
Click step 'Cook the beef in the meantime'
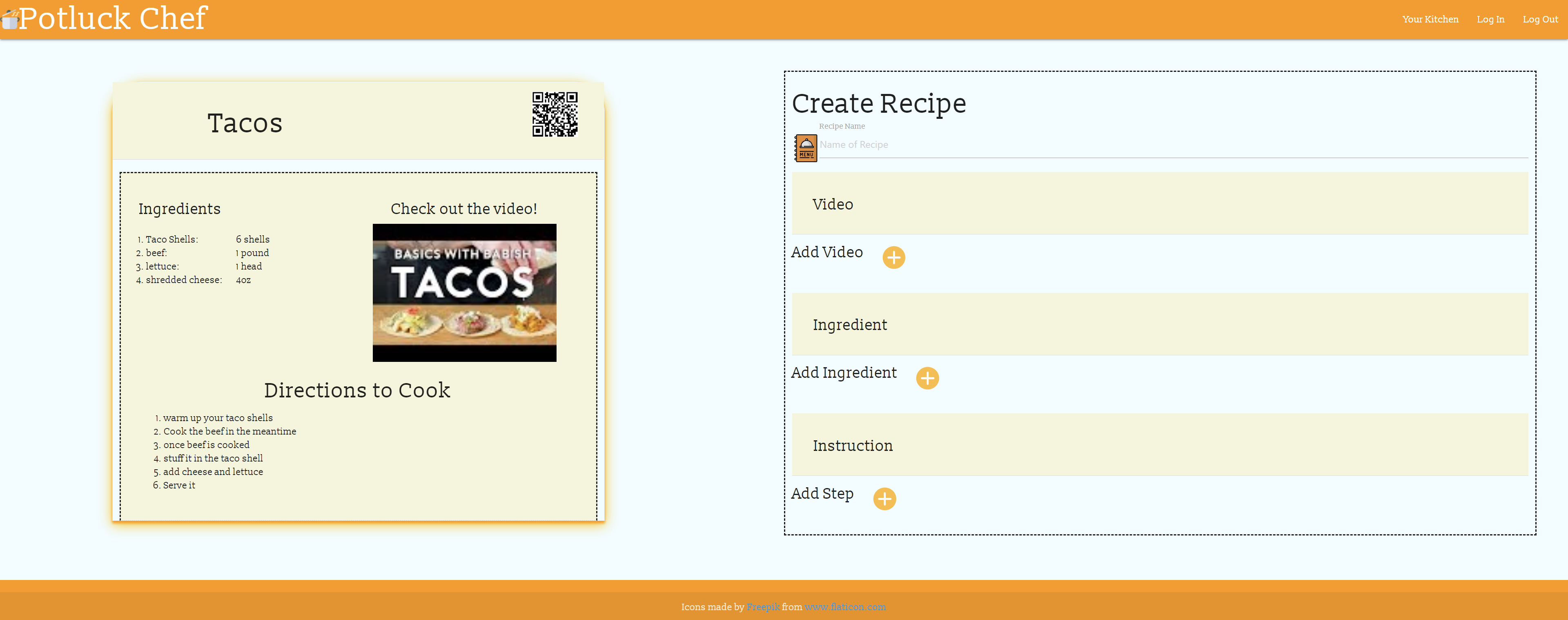tap(229, 431)
